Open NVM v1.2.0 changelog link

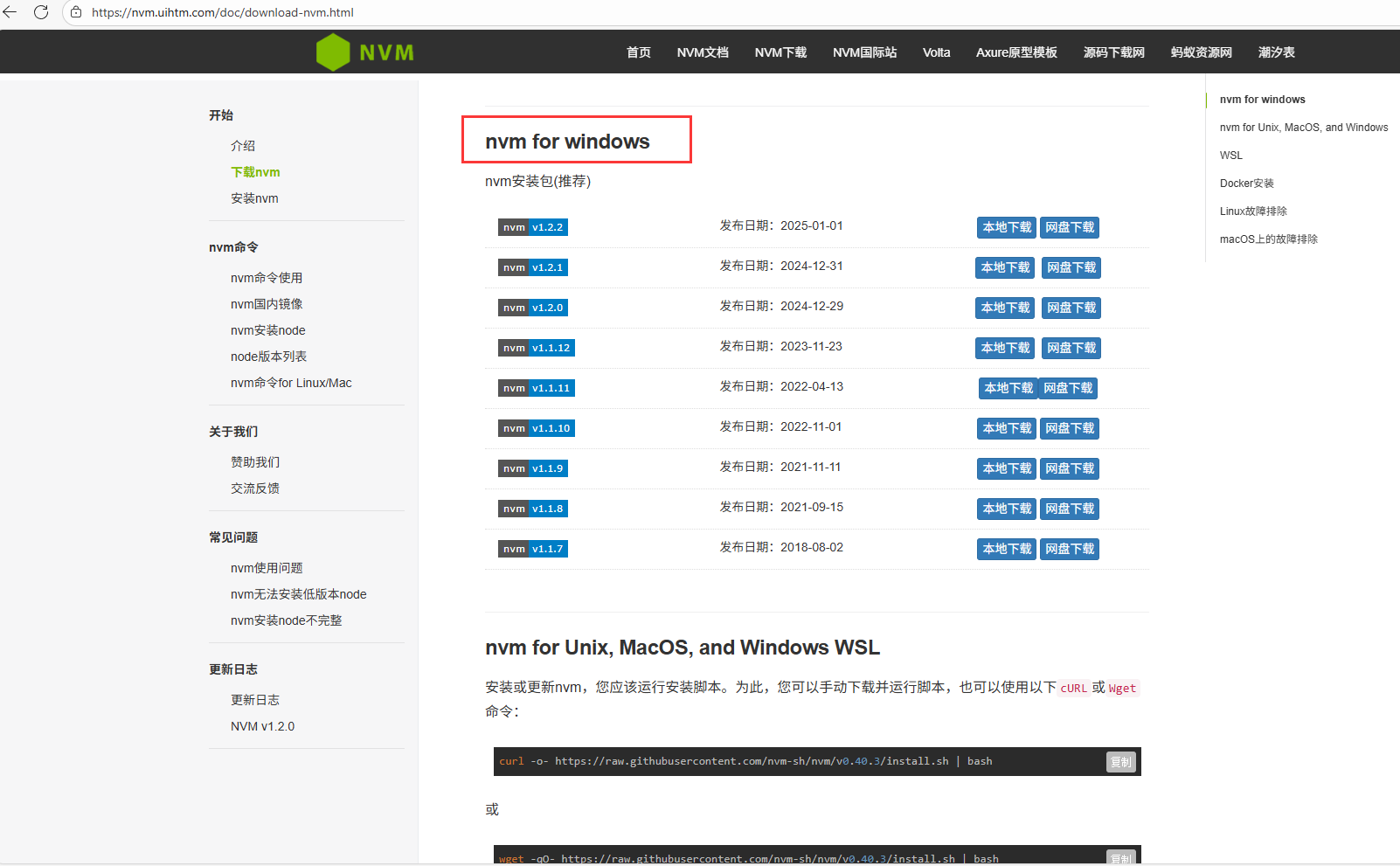click(x=262, y=726)
